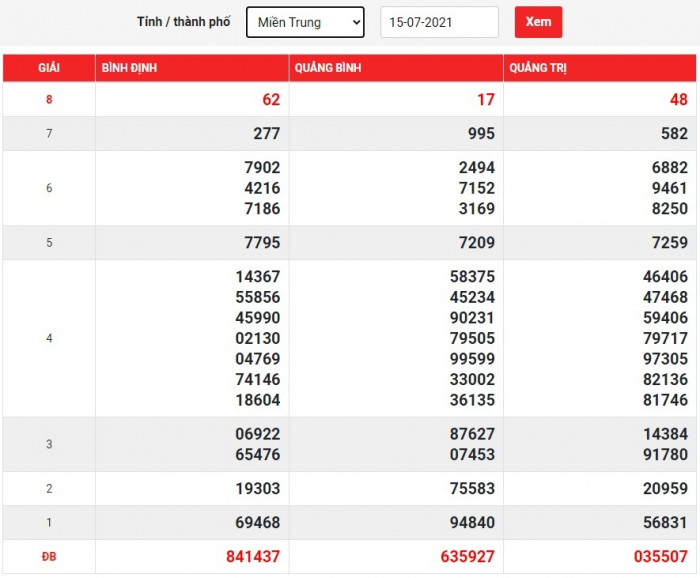
Task: Click the ĐB row label
Action: click(x=49, y=557)
